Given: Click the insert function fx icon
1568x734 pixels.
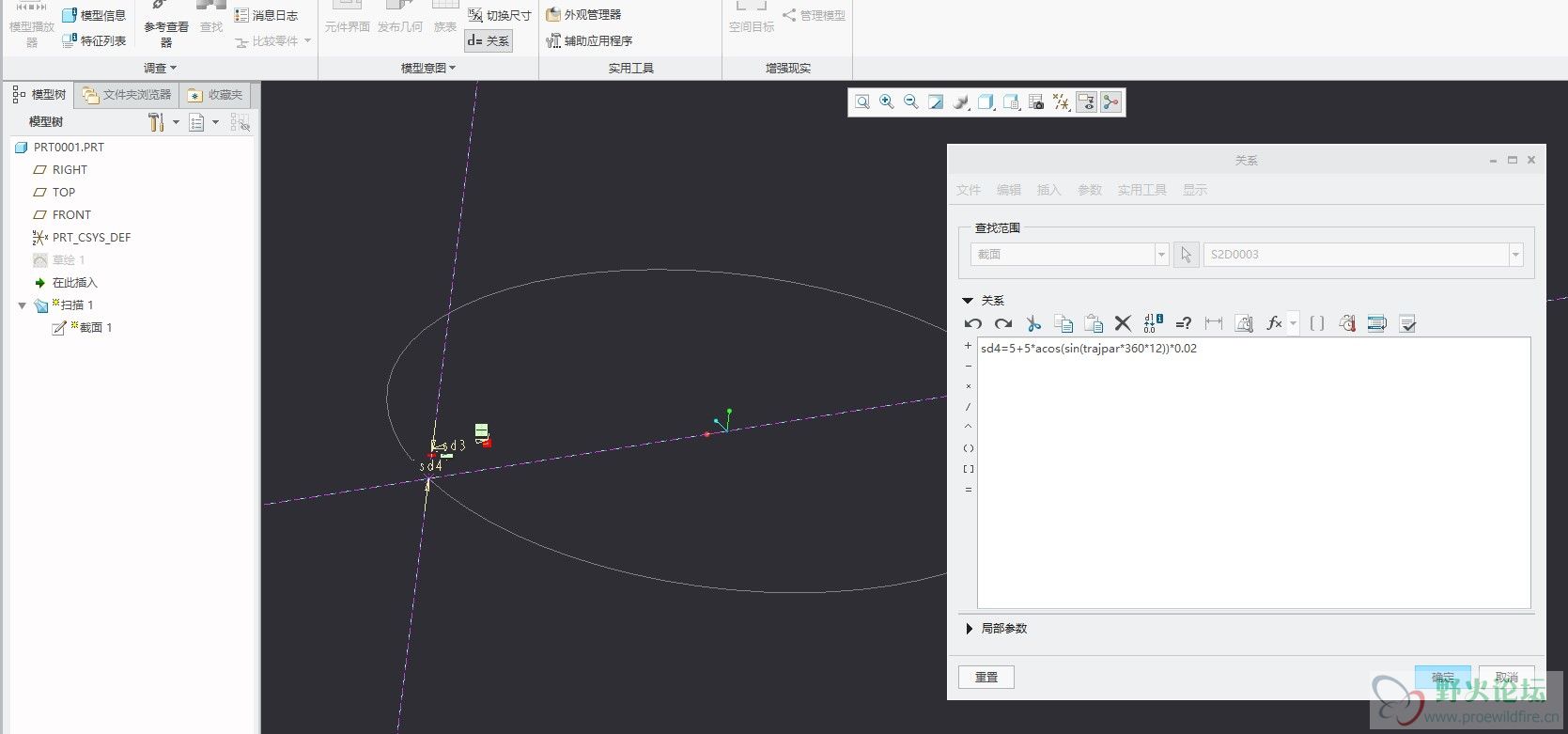Looking at the screenshot, I should point(1274,323).
